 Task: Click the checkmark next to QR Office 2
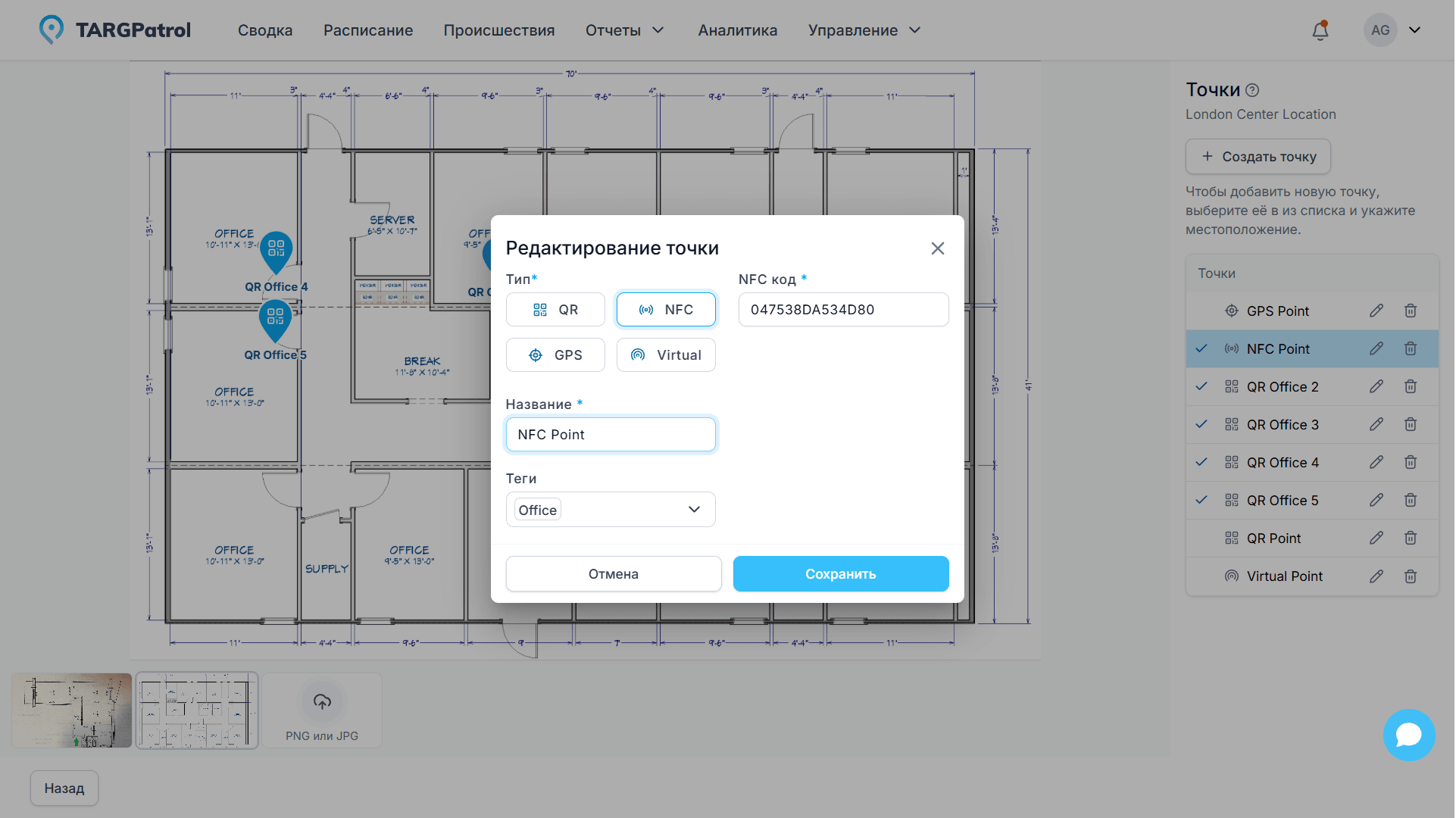tap(1201, 386)
